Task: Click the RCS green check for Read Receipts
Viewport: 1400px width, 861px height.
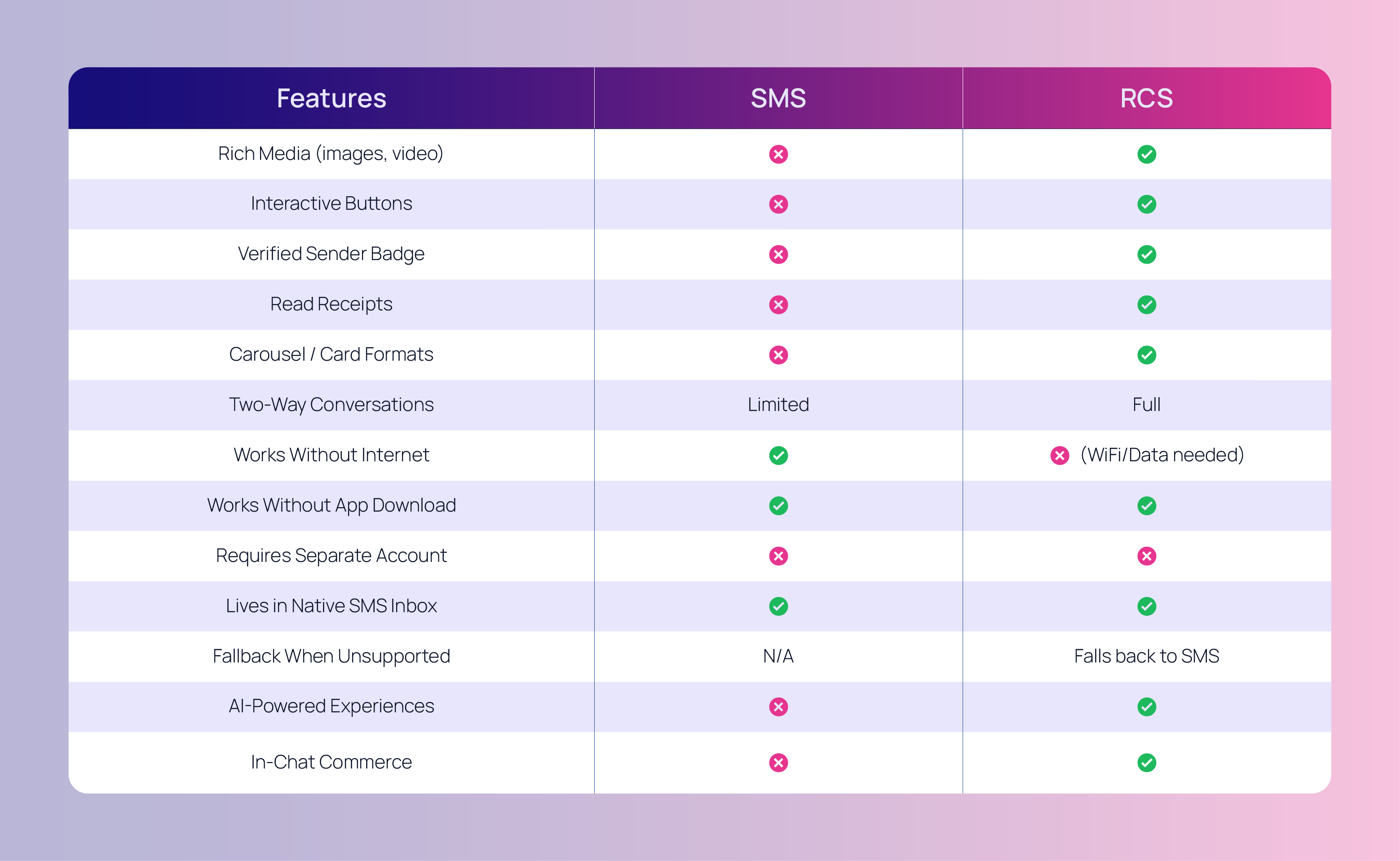Action: 1146,305
